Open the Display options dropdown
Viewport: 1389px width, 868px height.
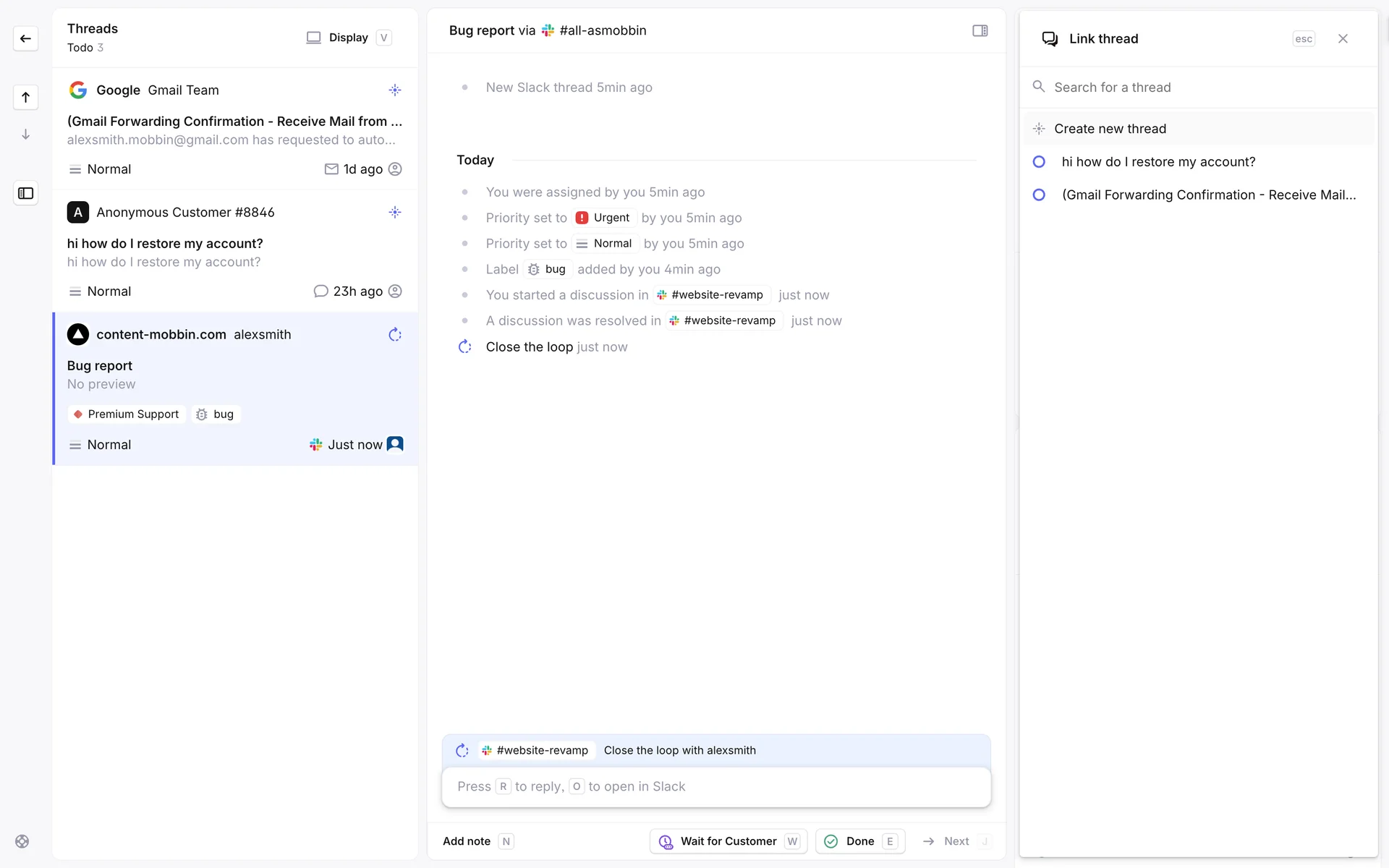click(348, 38)
